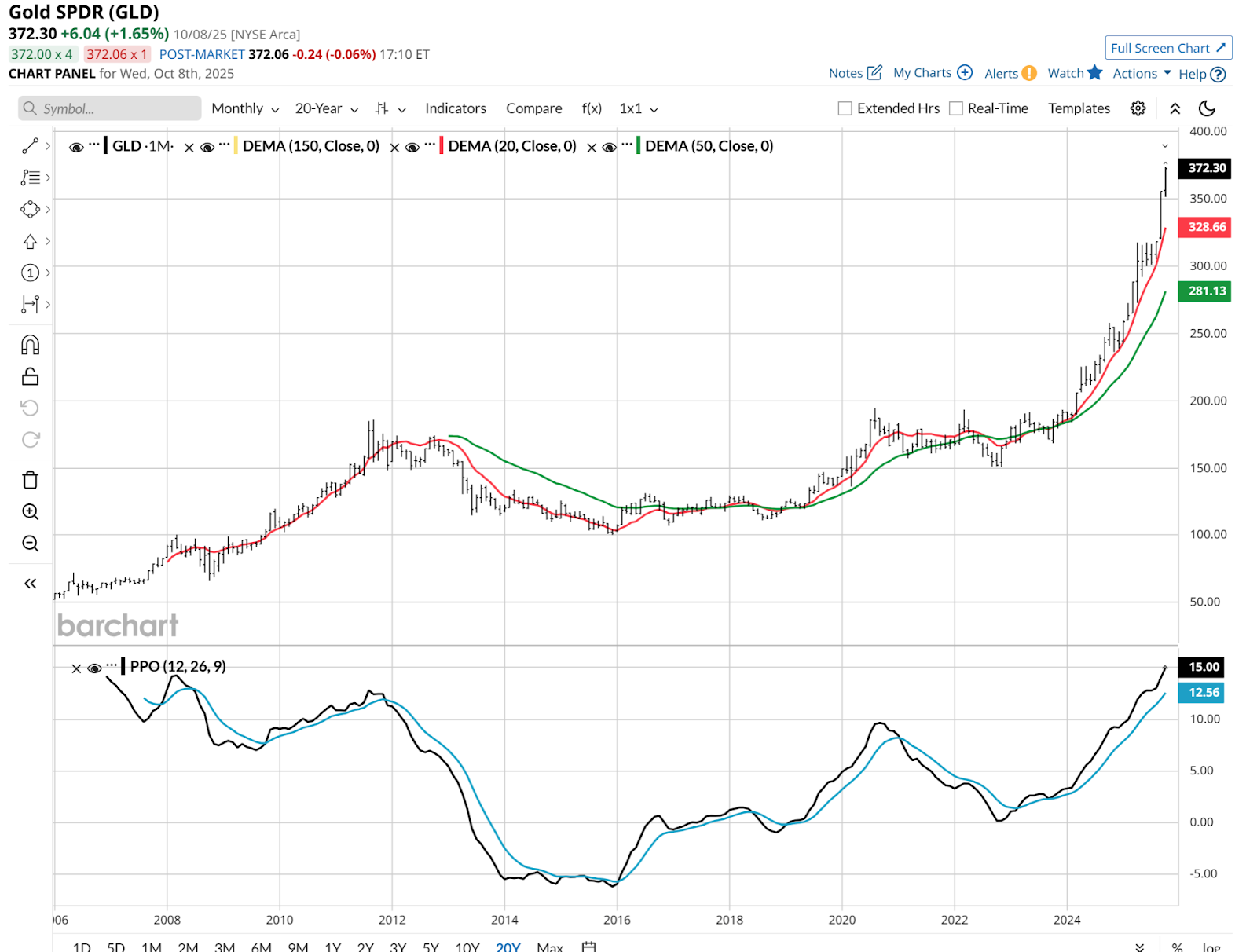
Task: Change DEMA 150 yellow color swatch
Action: click(236, 146)
